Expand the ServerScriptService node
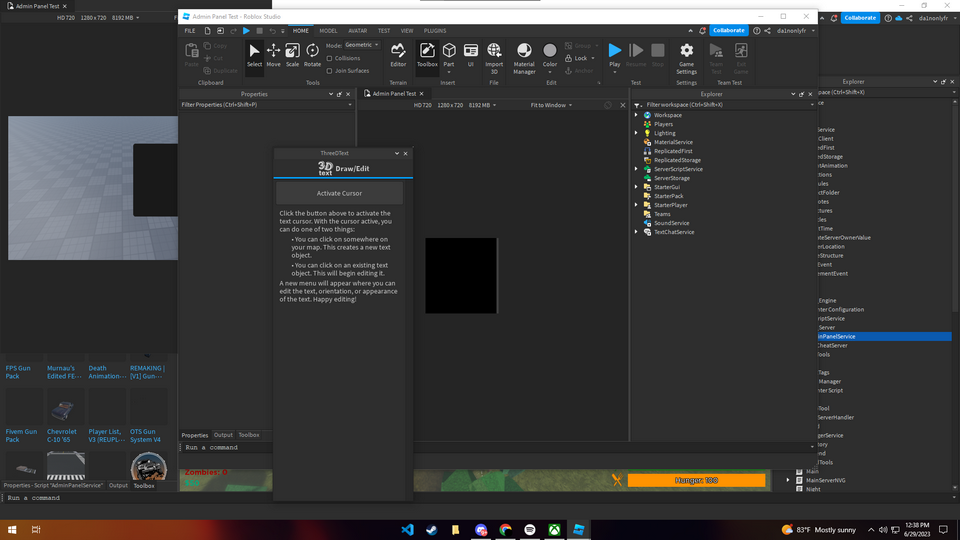Screen dimensions: 960x540 click(x=636, y=169)
